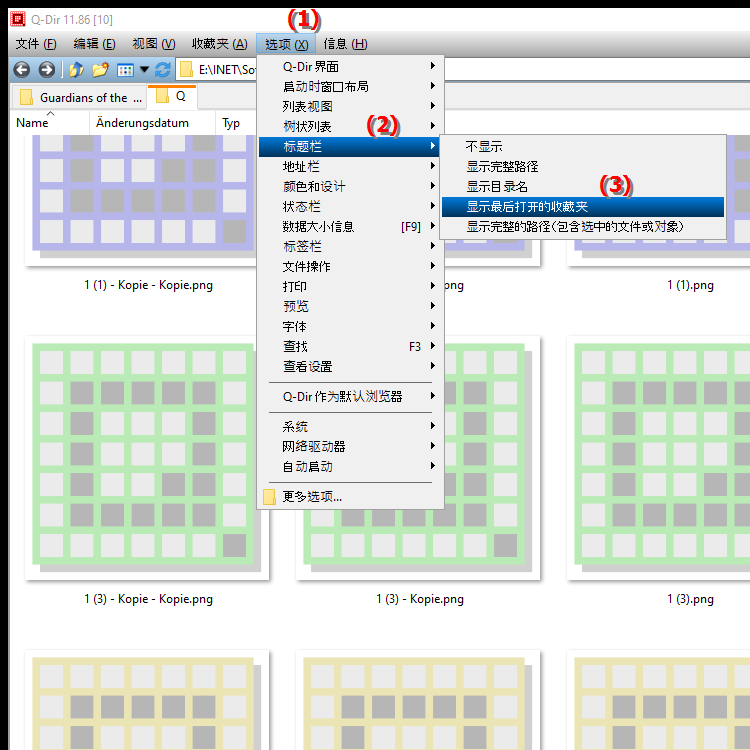The image size is (750, 750).
Task: Click the 选项 (X) menu
Action: click(x=286, y=44)
